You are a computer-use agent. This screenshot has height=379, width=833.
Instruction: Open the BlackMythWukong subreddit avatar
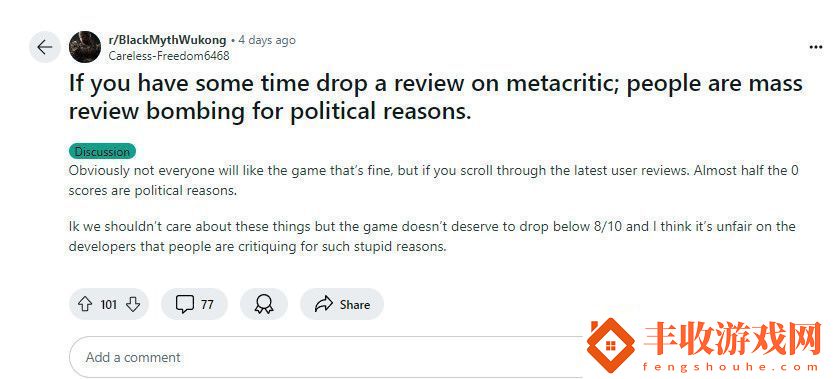point(84,47)
